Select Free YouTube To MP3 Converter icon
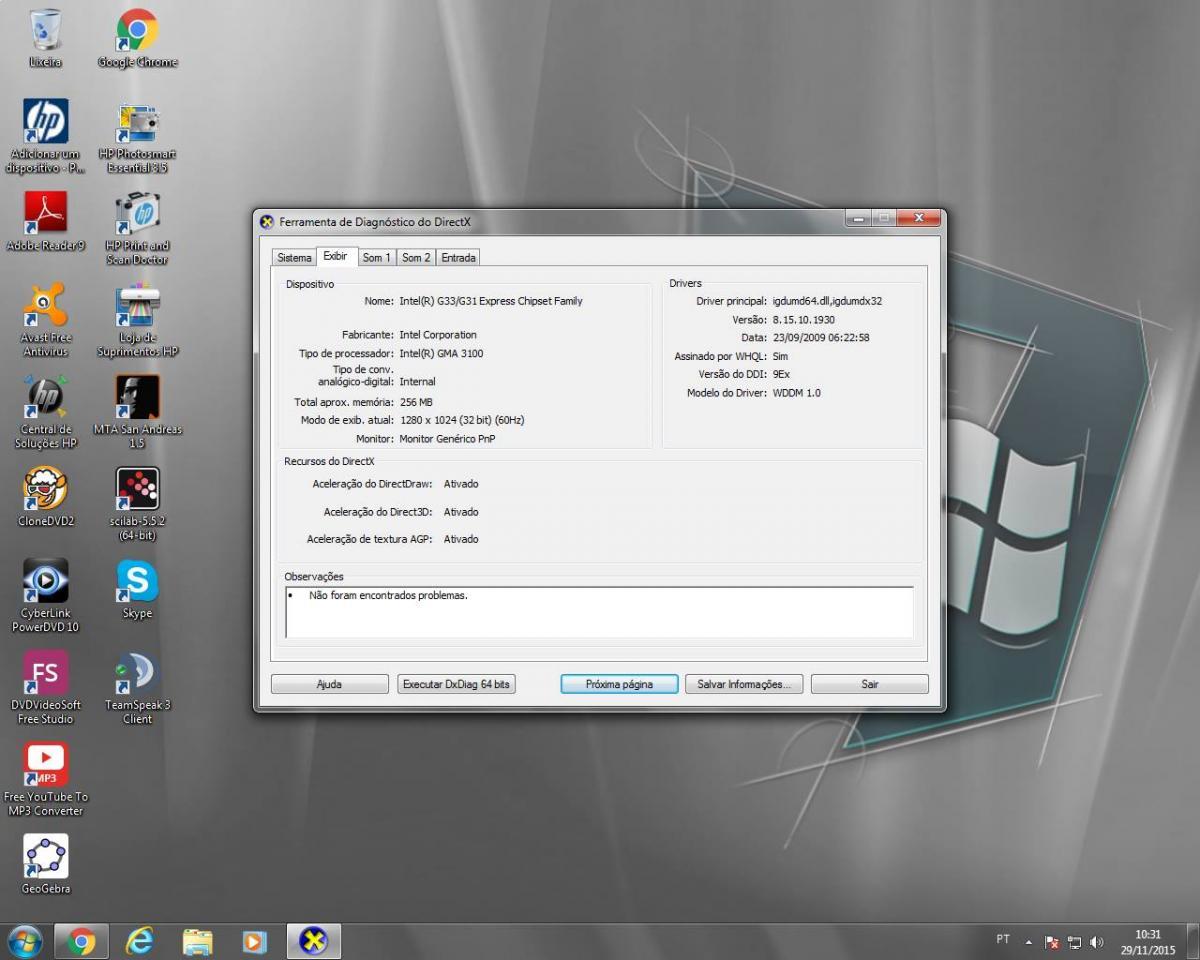The width and height of the screenshot is (1200, 960). [x=45, y=780]
